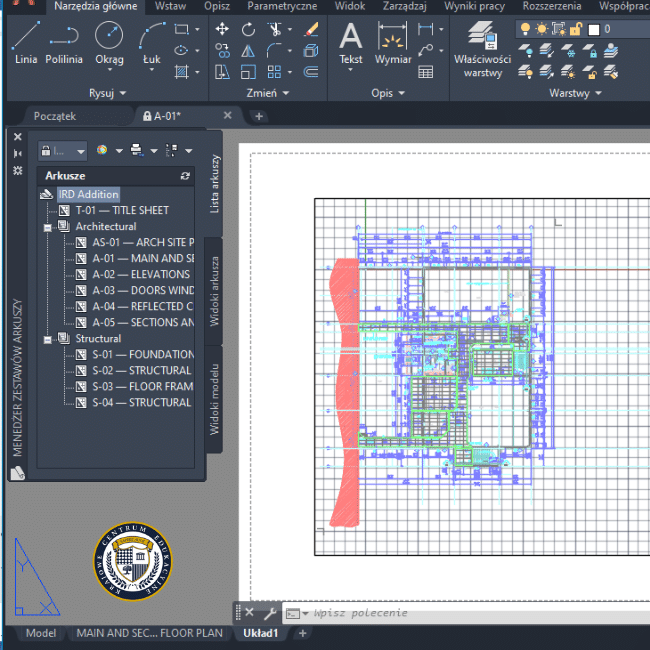Select the Mirror tool icon
The width and height of the screenshot is (650, 650).
(x=248, y=51)
